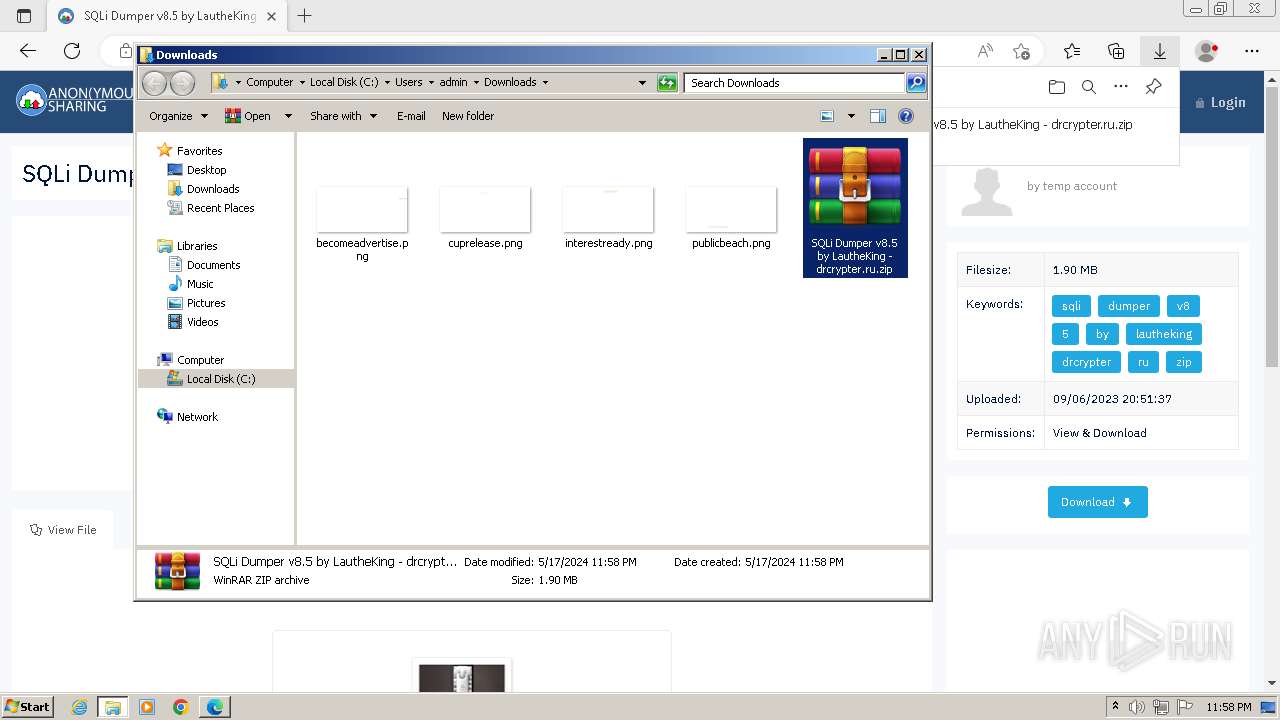Open Edge Collections icon

1116,51
